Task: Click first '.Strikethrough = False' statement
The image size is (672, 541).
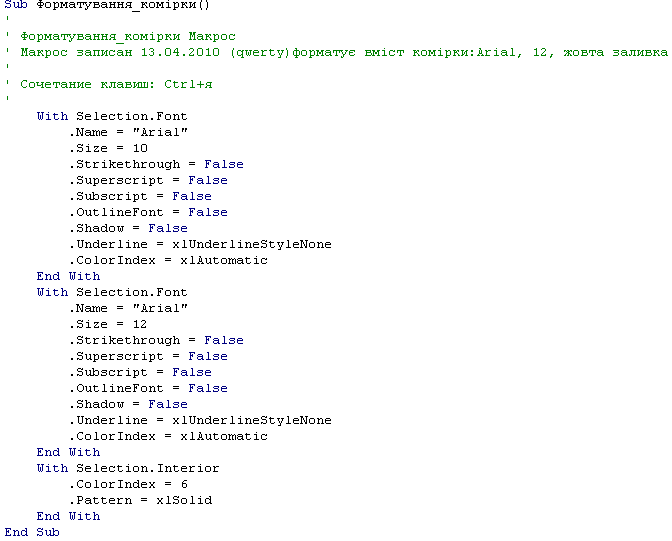Action: [156, 164]
